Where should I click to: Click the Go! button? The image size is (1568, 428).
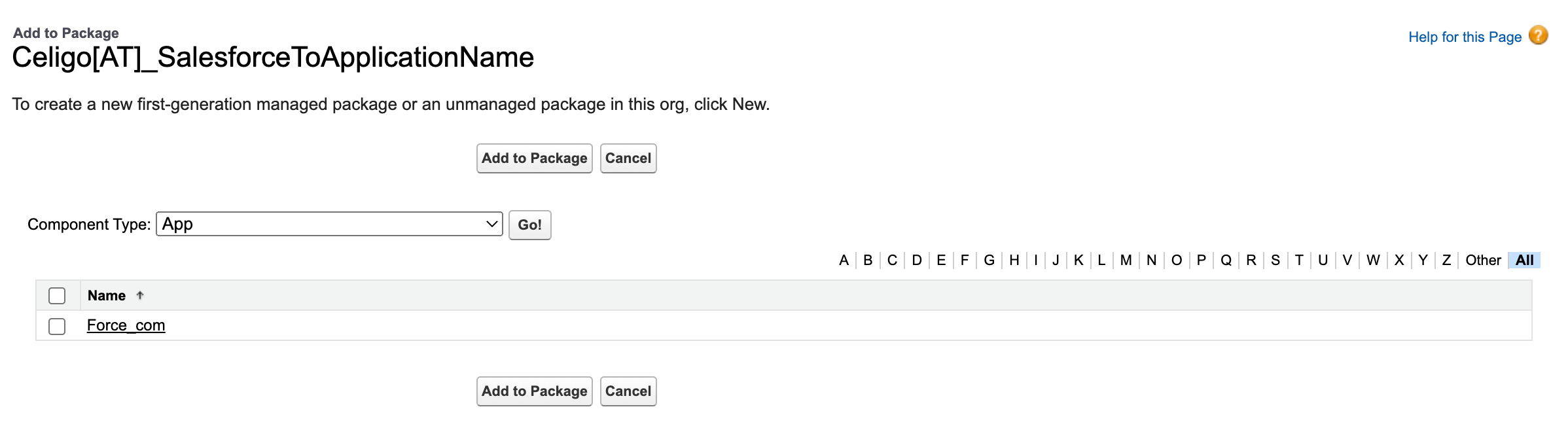[530, 225]
